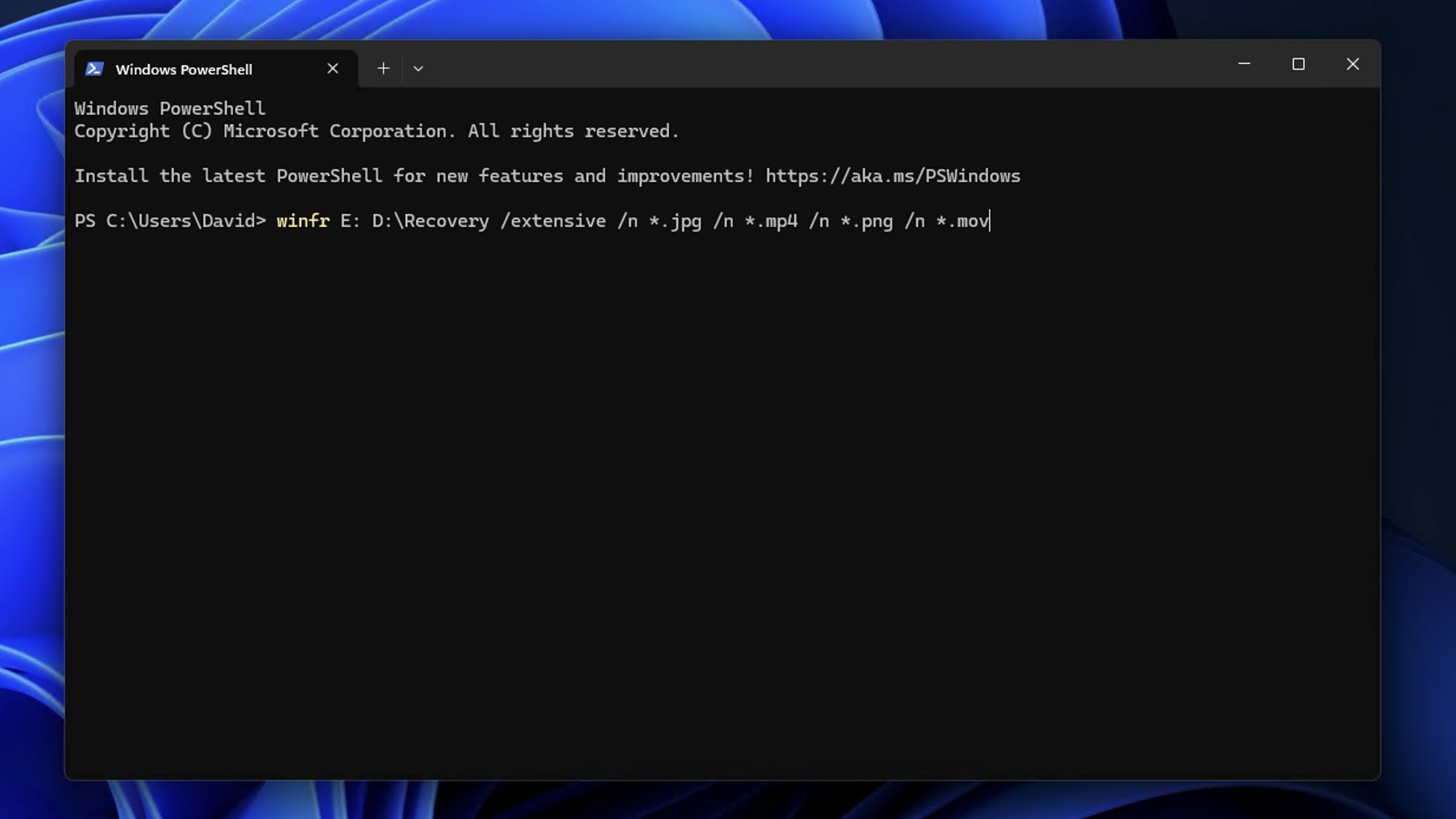Open a new tab with the plus button

pyautogui.click(x=383, y=69)
